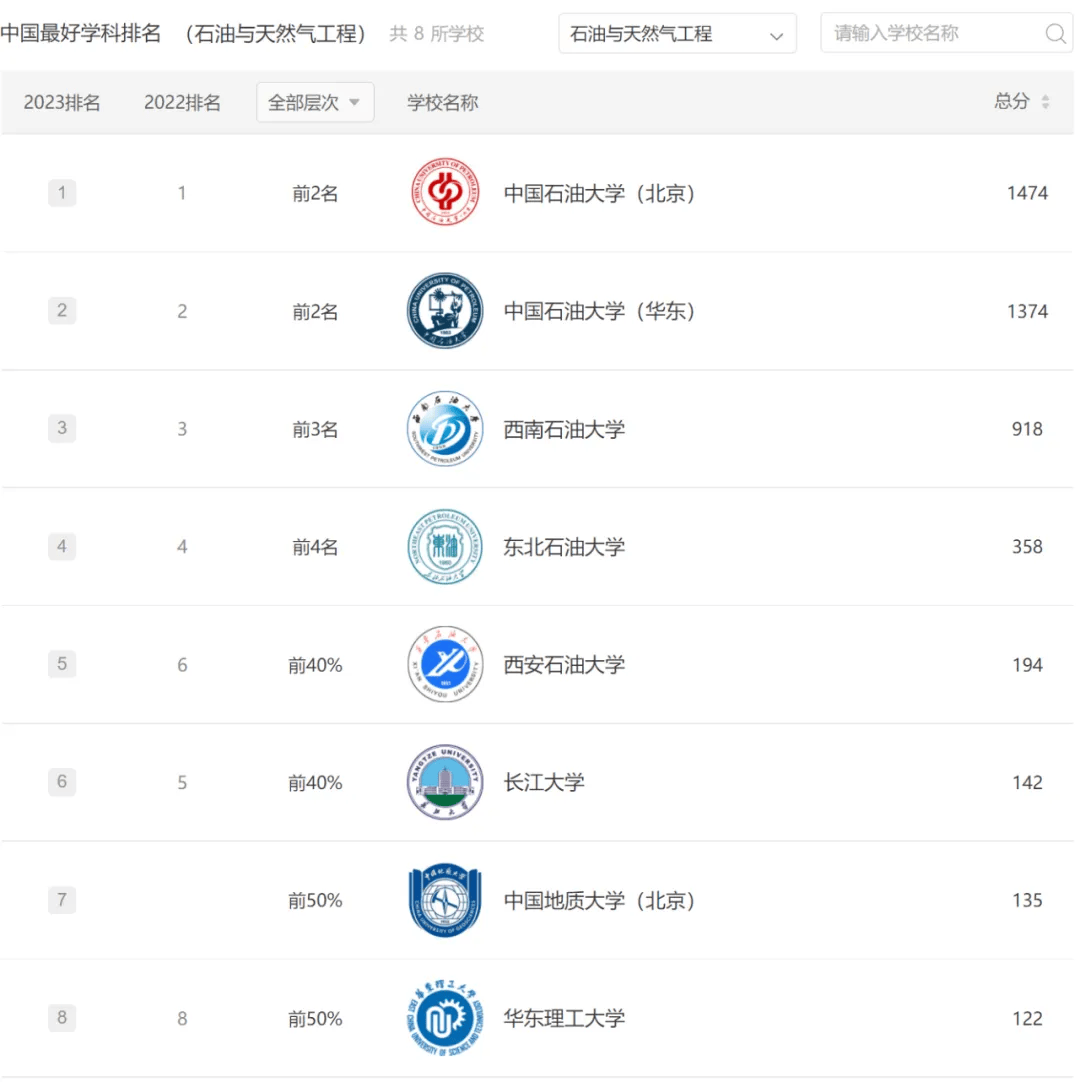Click East China University of Science logo
The width and height of the screenshot is (1080, 1082).
[x=445, y=1018]
